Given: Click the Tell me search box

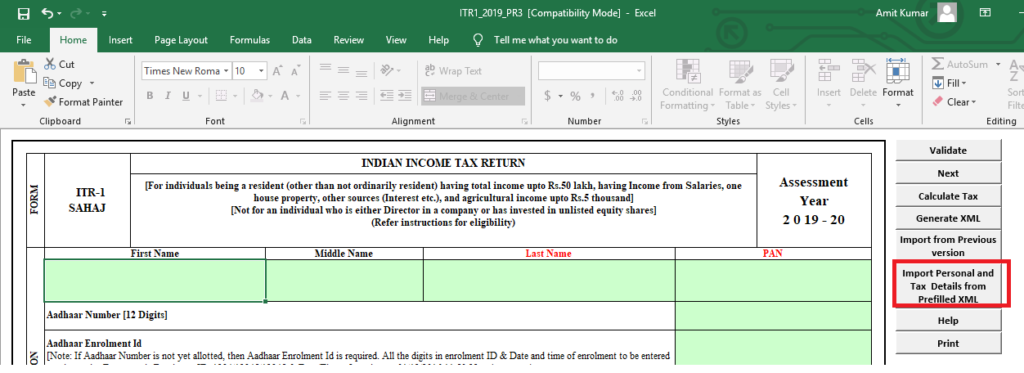Looking at the screenshot, I should 555,40.
